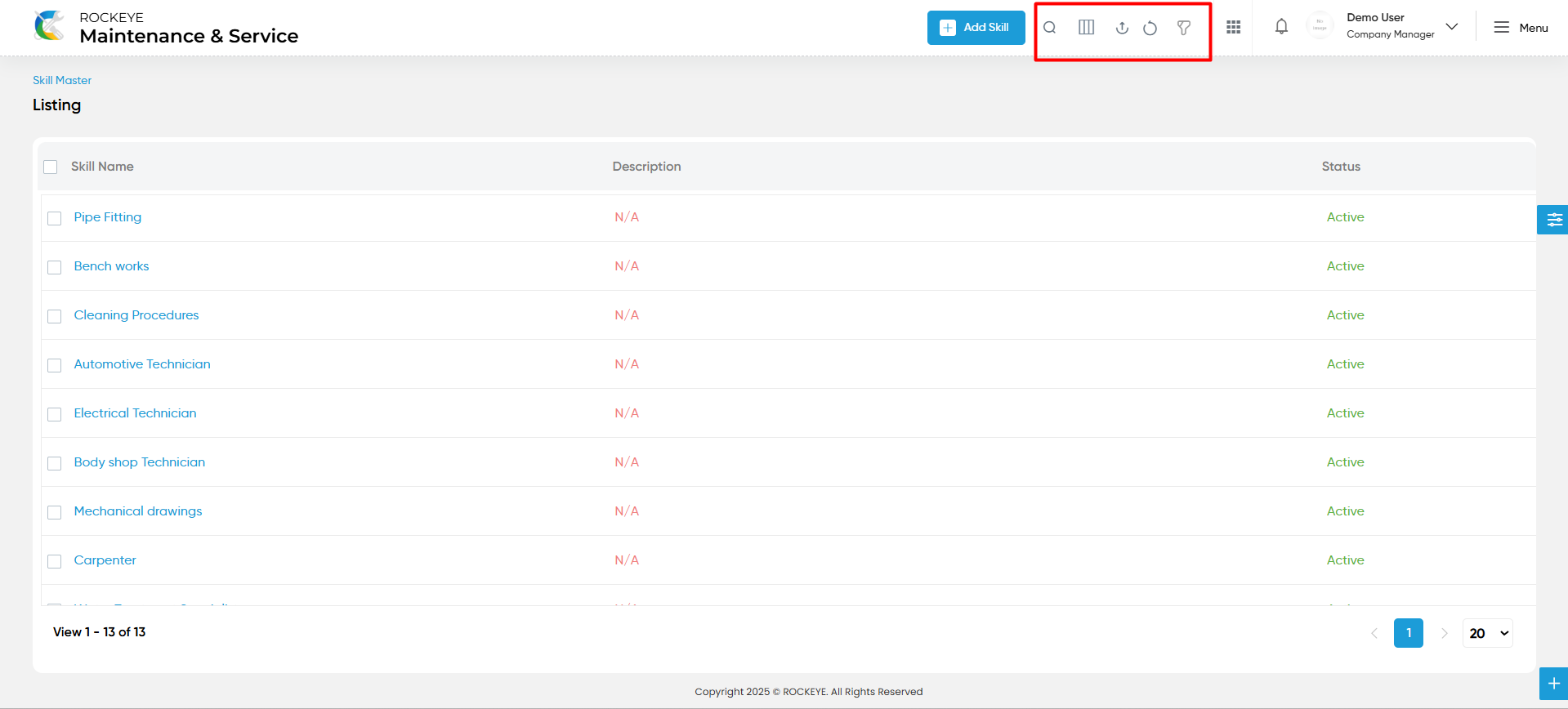Expand the Demo User profile dropdown
The height and width of the screenshot is (709, 1568).
(x=1452, y=27)
